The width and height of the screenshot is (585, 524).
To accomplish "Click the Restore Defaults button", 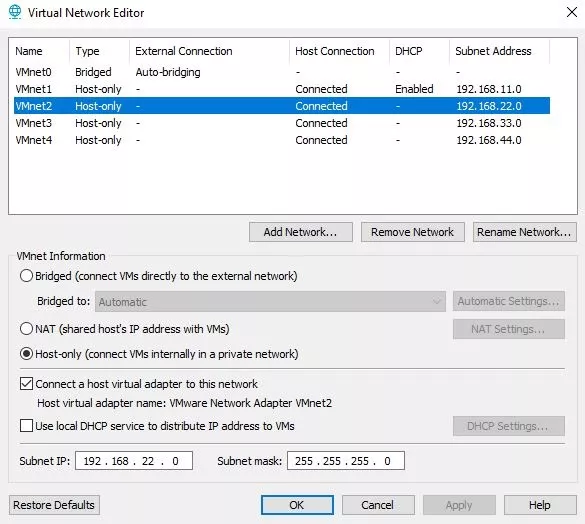I will [x=54, y=505].
